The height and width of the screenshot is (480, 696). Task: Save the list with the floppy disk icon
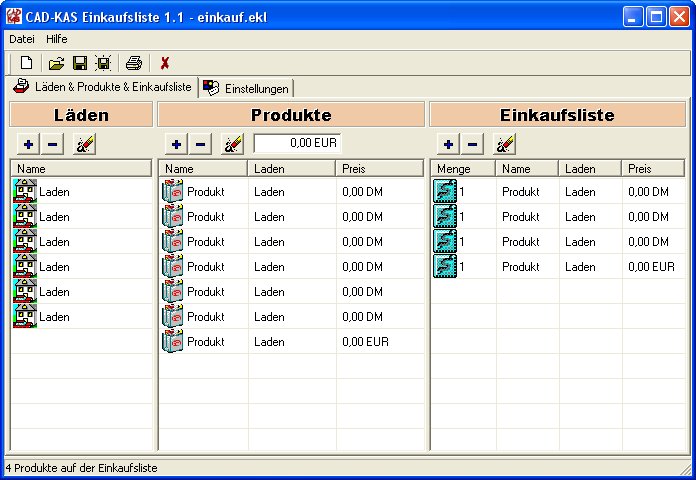[x=80, y=63]
